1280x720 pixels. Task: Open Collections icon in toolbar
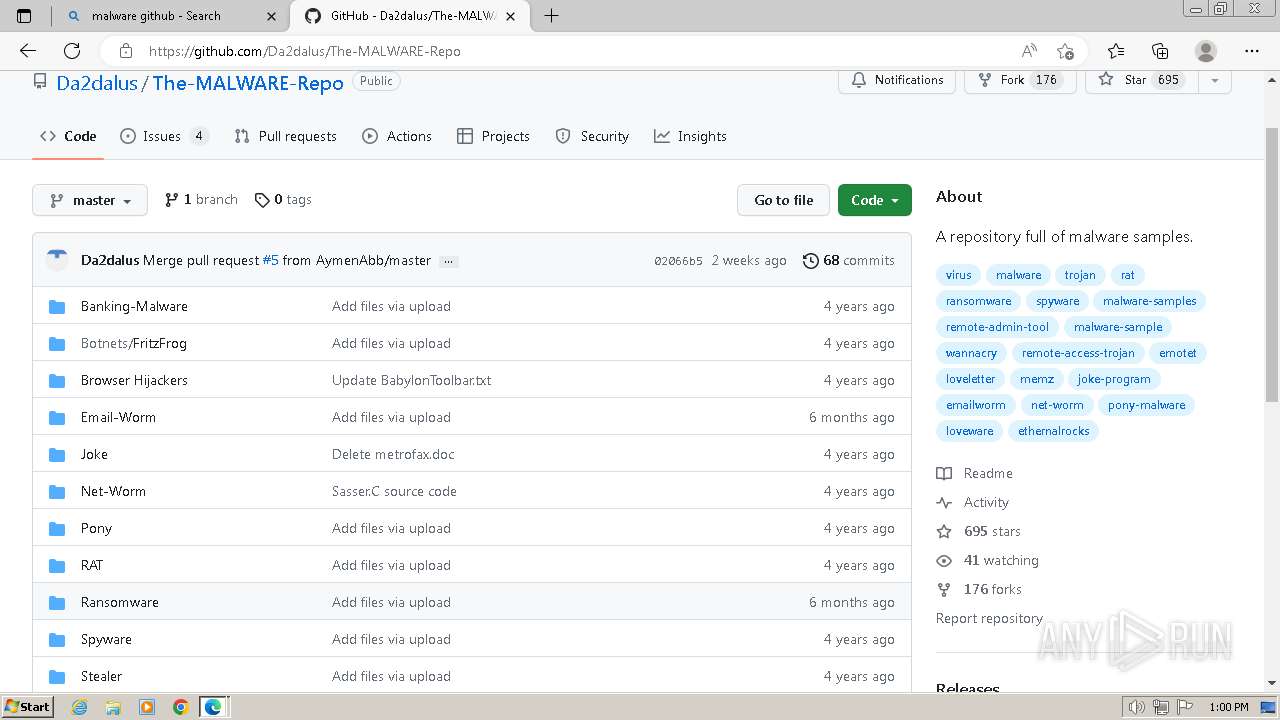[1160, 51]
